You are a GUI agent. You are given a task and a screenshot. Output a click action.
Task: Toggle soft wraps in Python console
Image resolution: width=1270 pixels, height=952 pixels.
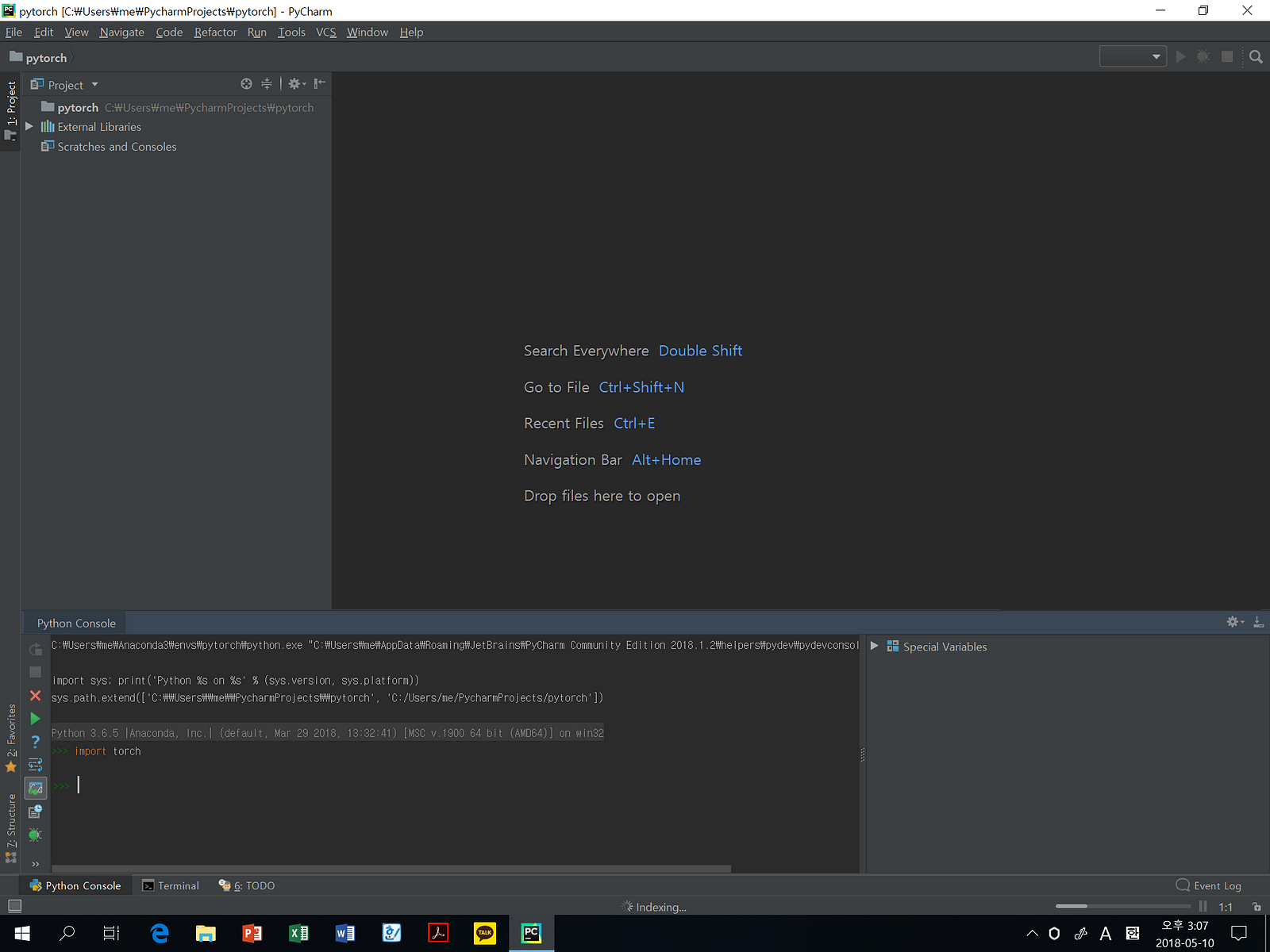pos(35,765)
